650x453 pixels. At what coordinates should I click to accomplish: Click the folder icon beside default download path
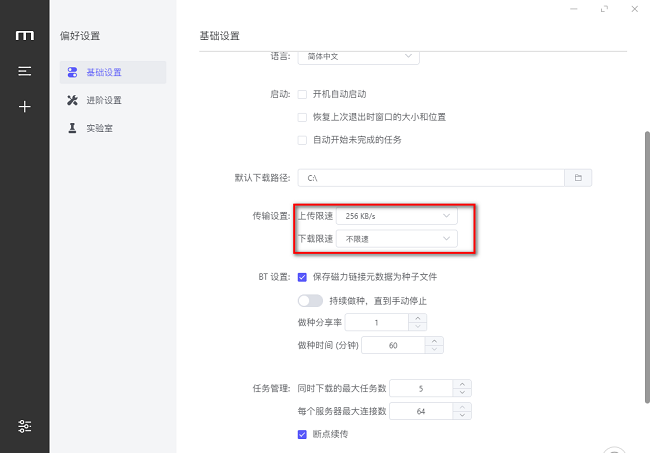577,178
